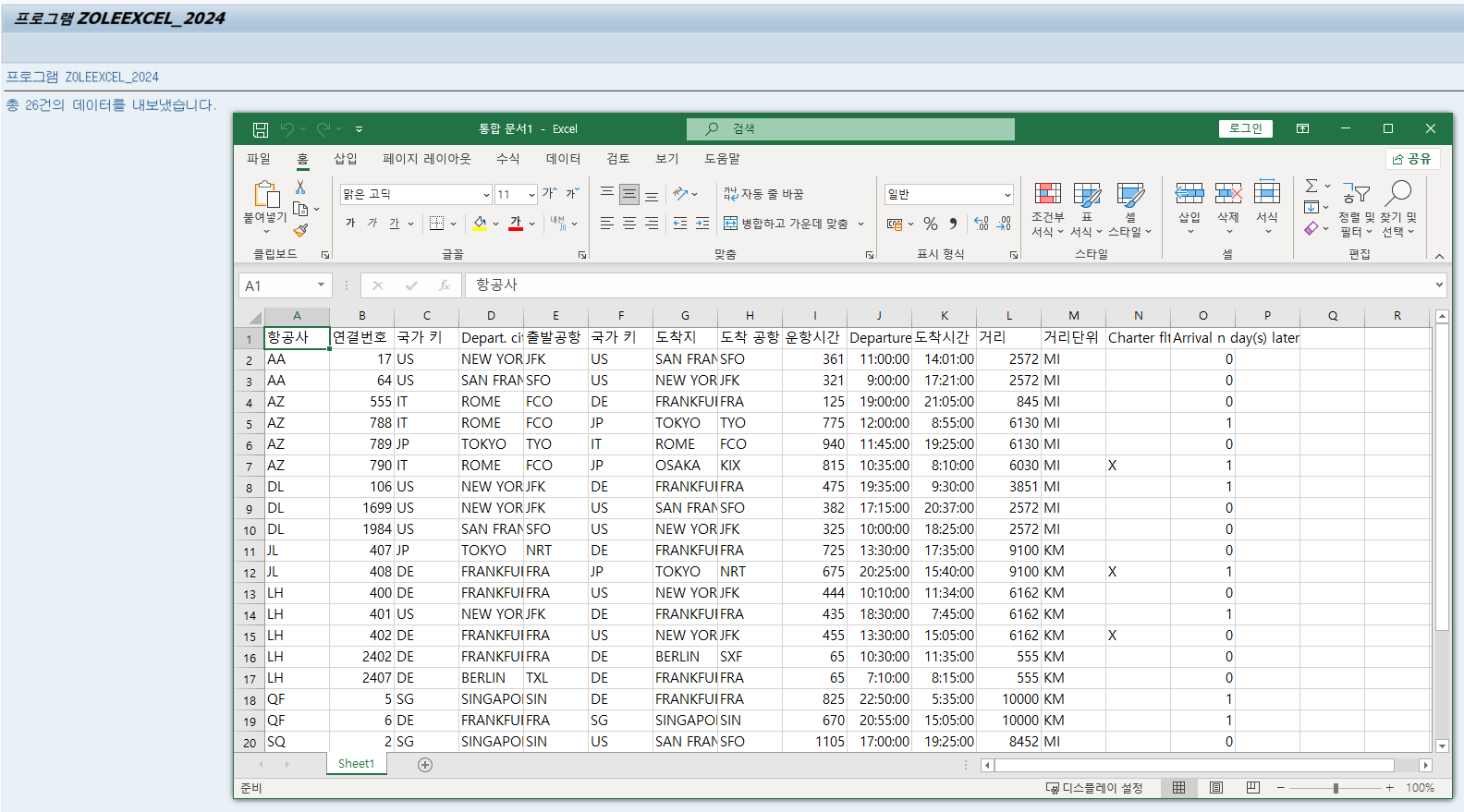Click the Paste (붙여넣기) clipboard icon

pyautogui.click(x=266, y=194)
